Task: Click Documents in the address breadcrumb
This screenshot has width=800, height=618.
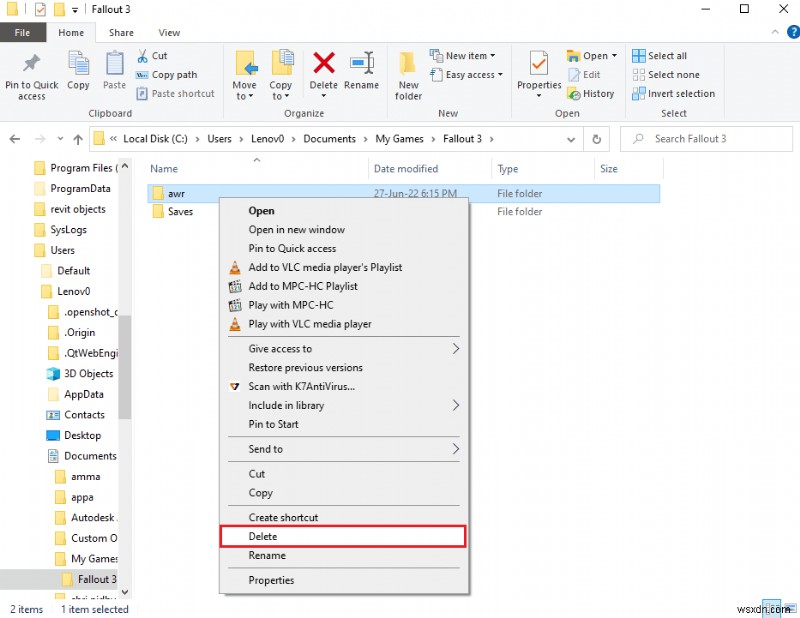Action: (329, 139)
